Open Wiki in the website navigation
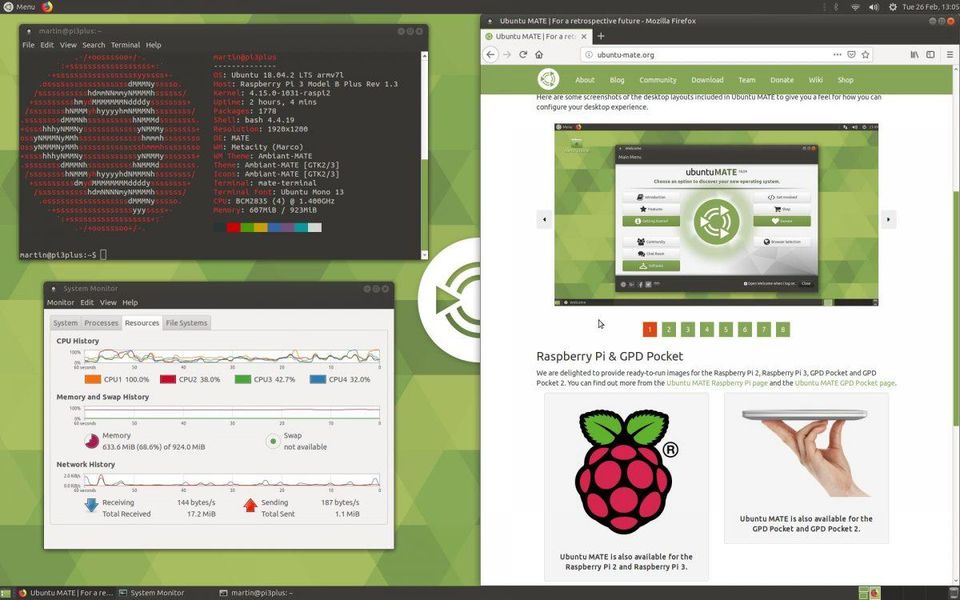Viewport: 960px width, 600px height. point(816,80)
